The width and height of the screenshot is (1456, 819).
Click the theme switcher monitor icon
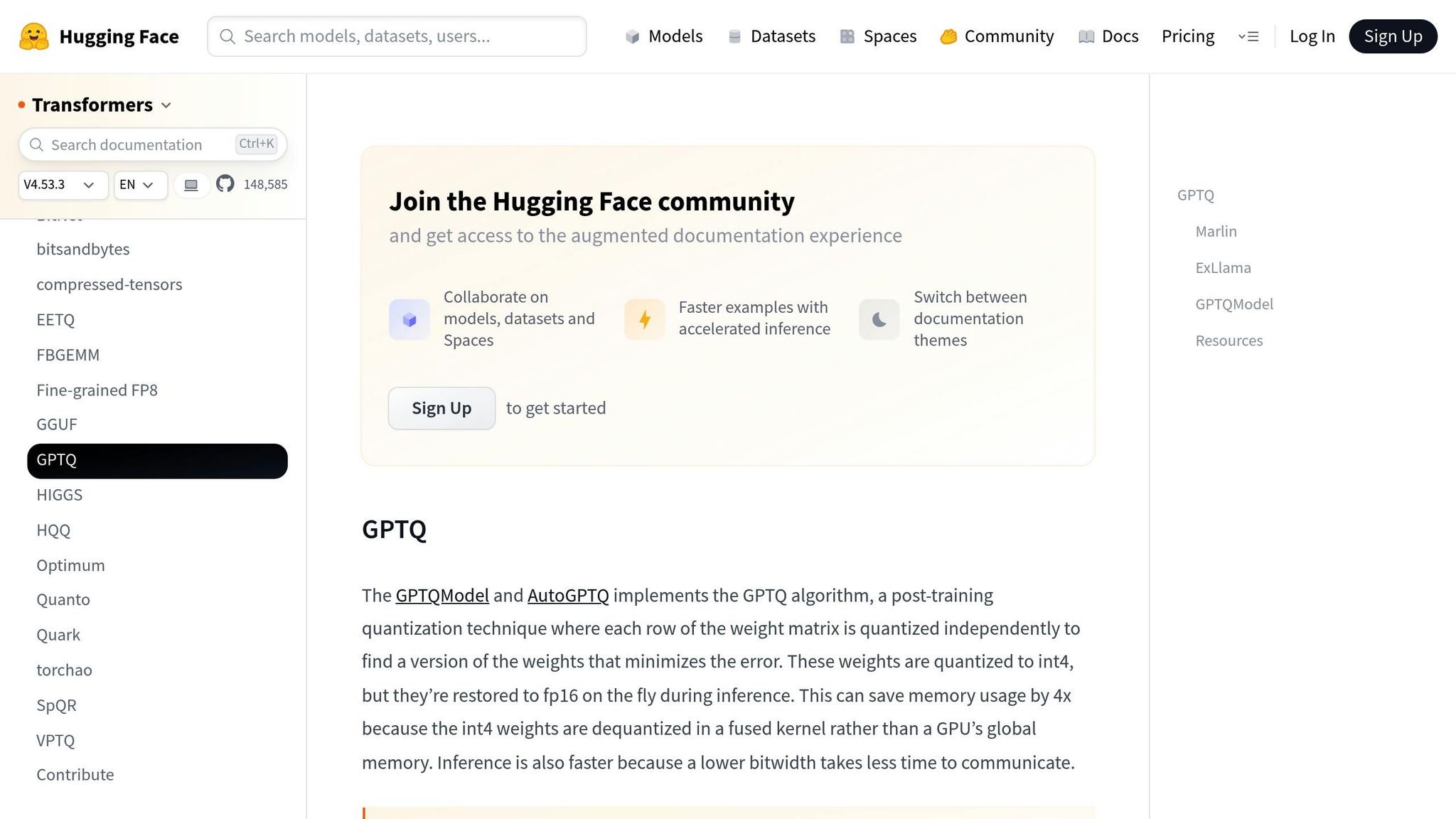coord(191,185)
